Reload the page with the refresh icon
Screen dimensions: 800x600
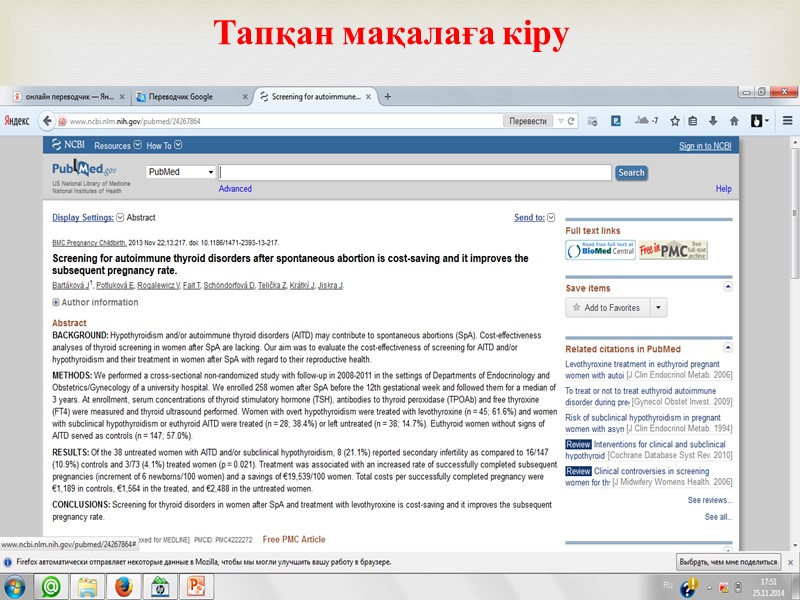tap(571, 121)
